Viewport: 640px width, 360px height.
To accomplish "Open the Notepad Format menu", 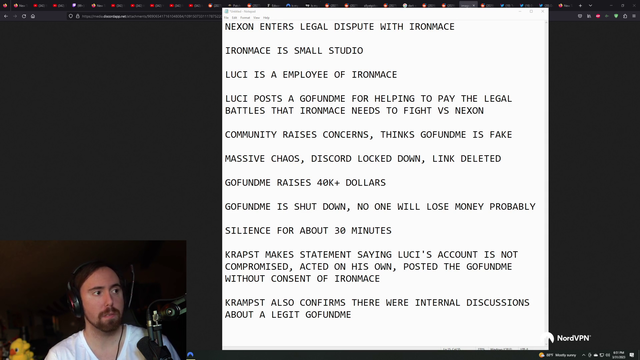I will click(x=245, y=18).
